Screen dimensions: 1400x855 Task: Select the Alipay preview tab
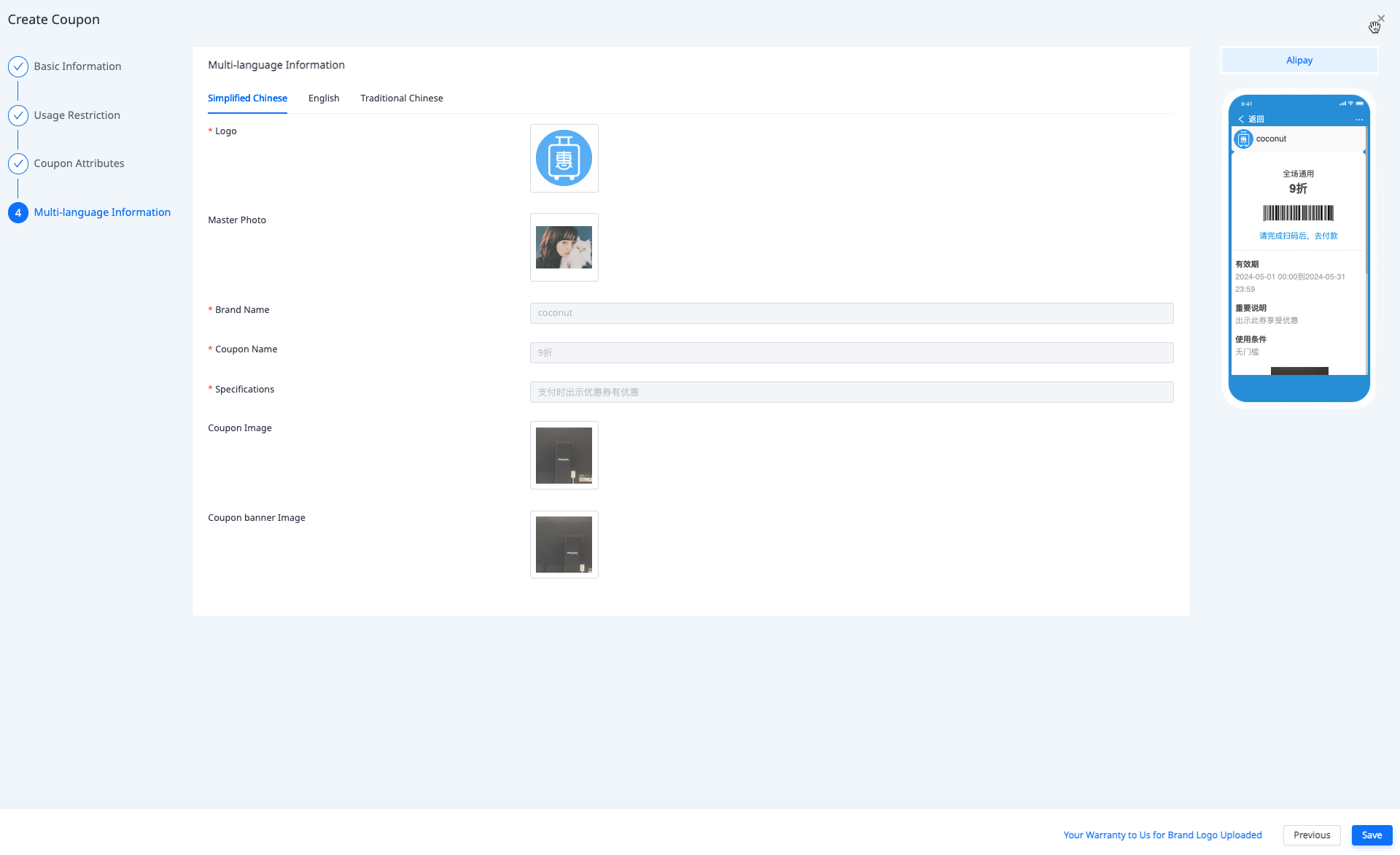(1299, 61)
